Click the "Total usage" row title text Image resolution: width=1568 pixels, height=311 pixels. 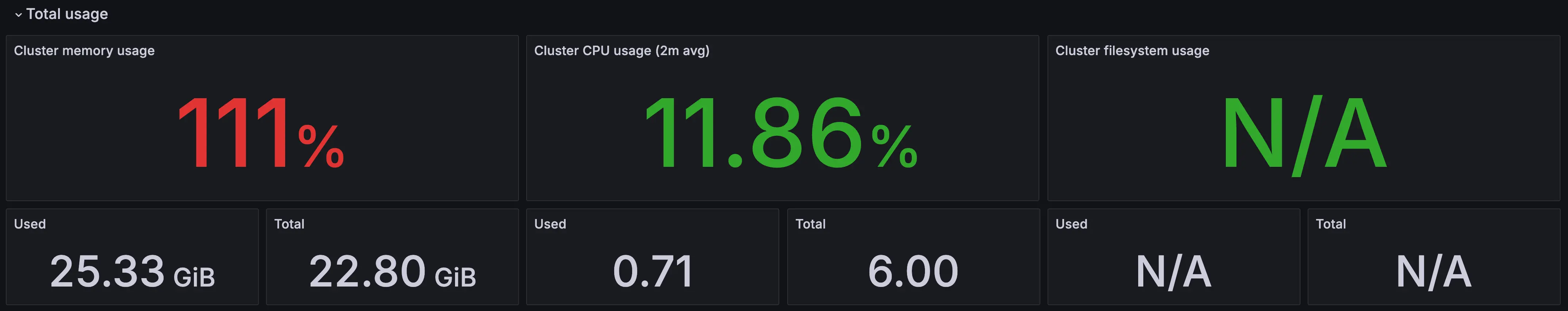pyautogui.click(x=67, y=14)
